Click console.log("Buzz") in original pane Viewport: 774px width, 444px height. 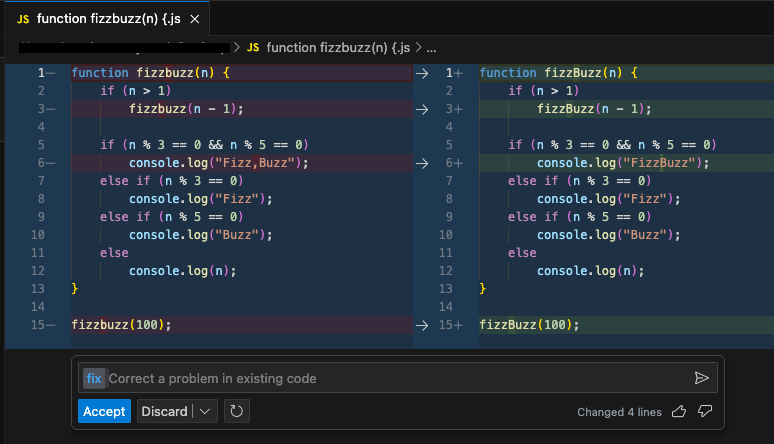click(200, 235)
